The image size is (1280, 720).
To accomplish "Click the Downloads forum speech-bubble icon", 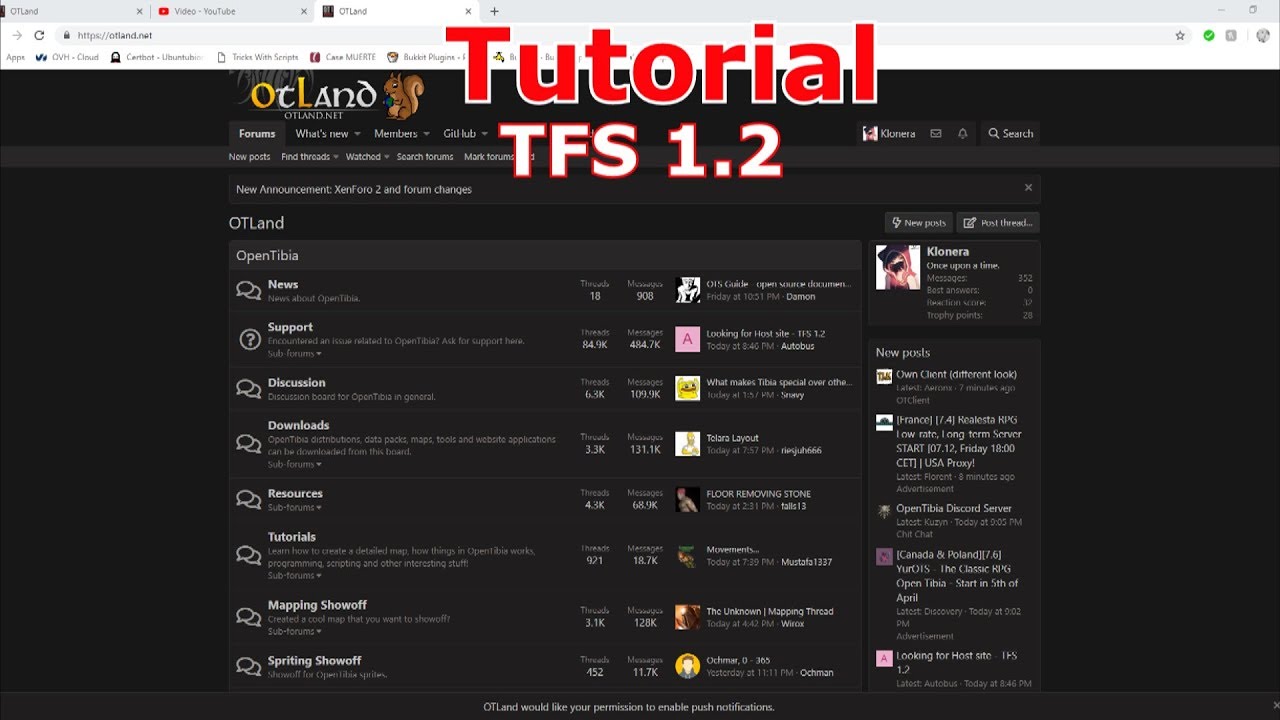I will click(249, 444).
